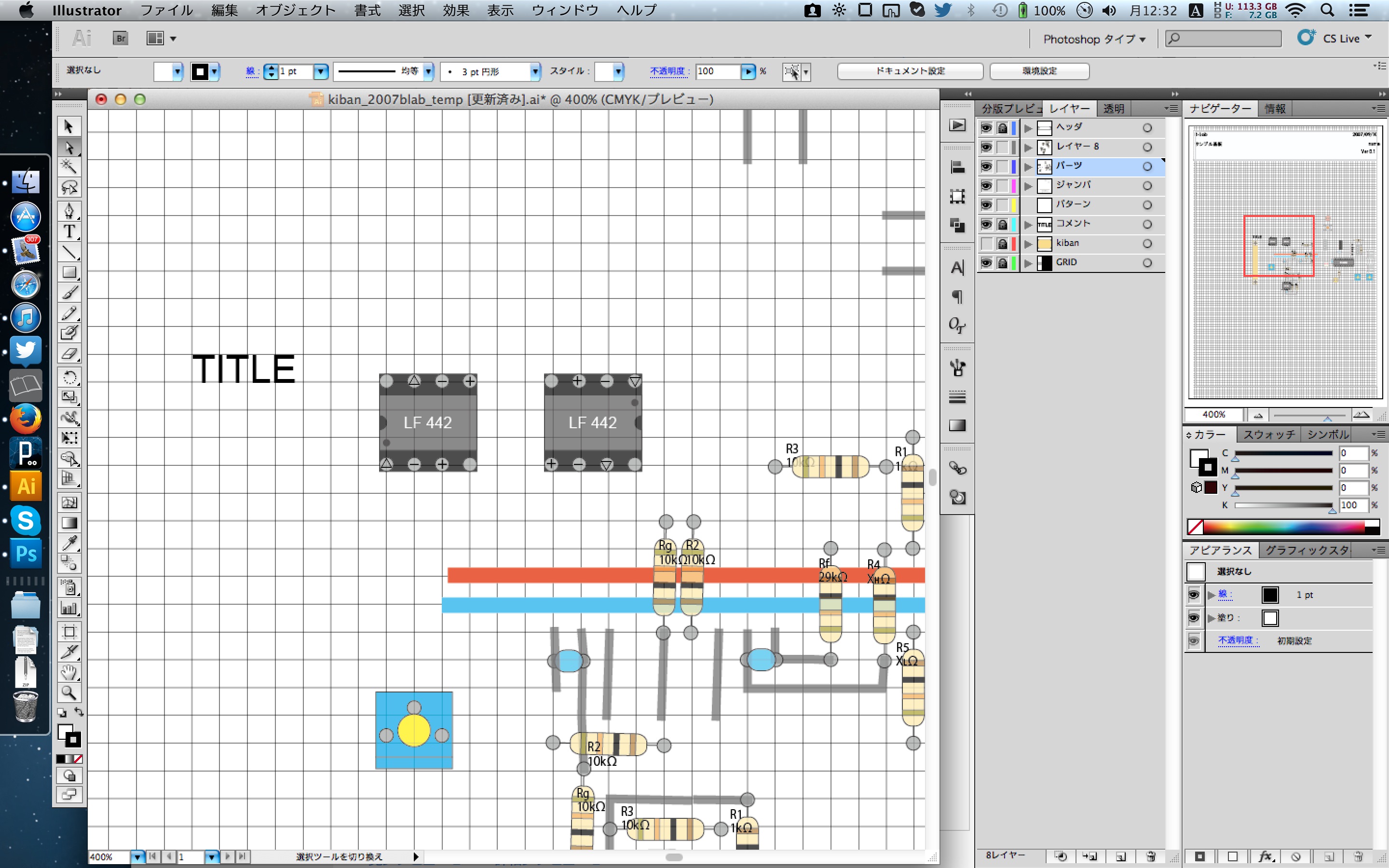The height and width of the screenshot is (868, 1389).
Task: Select the Type tool
Action: coord(69,231)
